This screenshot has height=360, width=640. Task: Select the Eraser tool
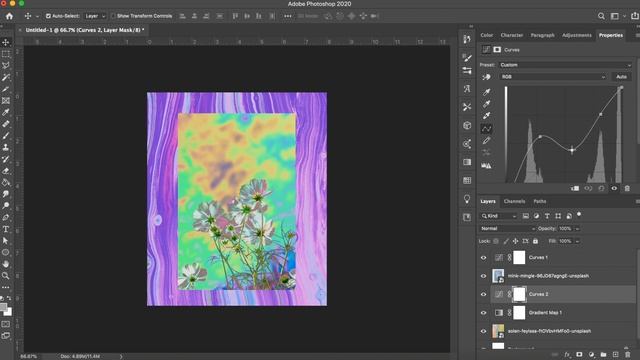click(x=6, y=171)
